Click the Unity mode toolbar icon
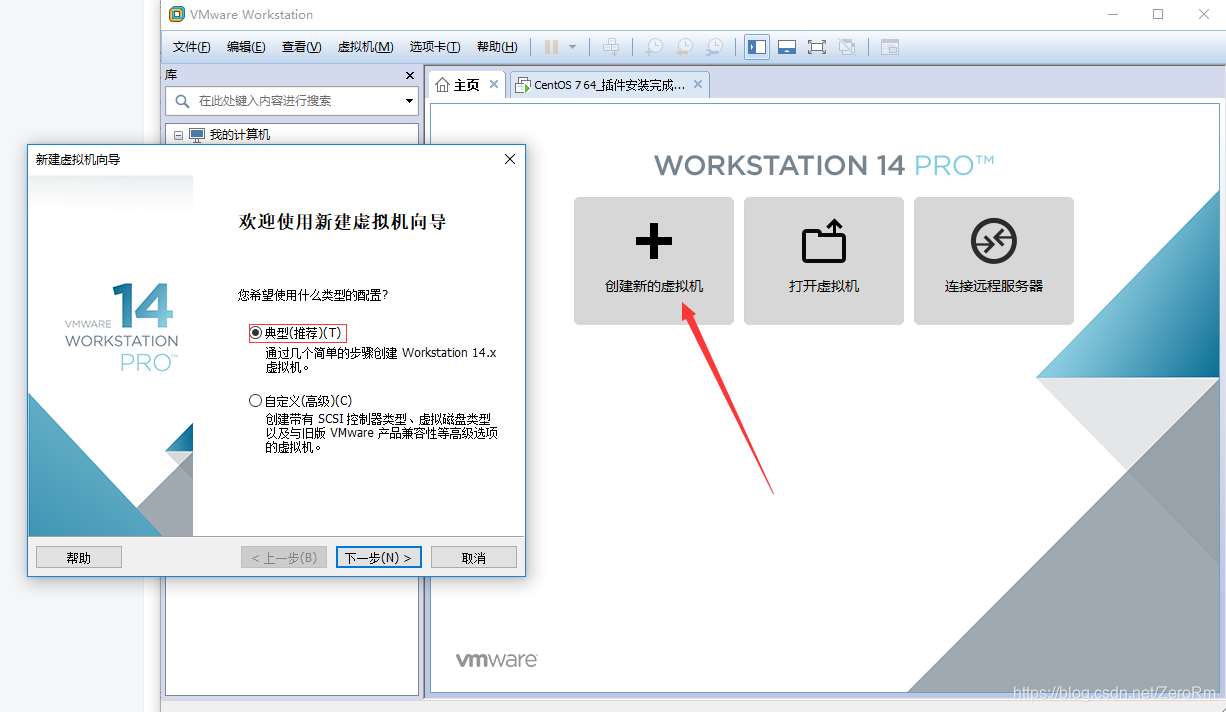 coord(847,47)
